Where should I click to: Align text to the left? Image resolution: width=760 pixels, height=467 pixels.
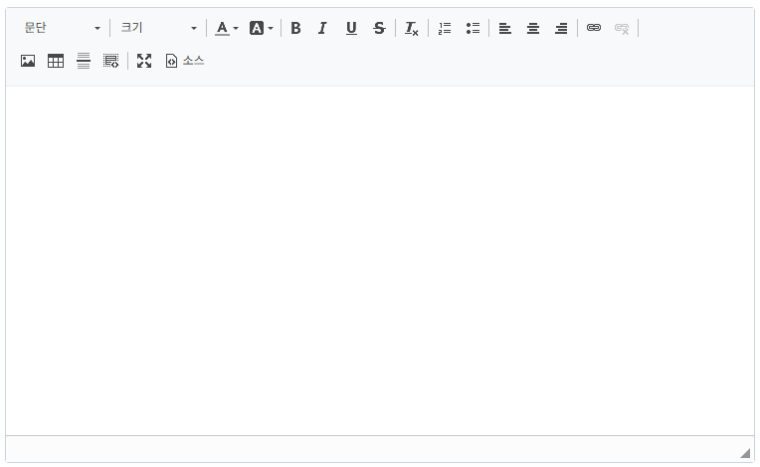[505, 28]
